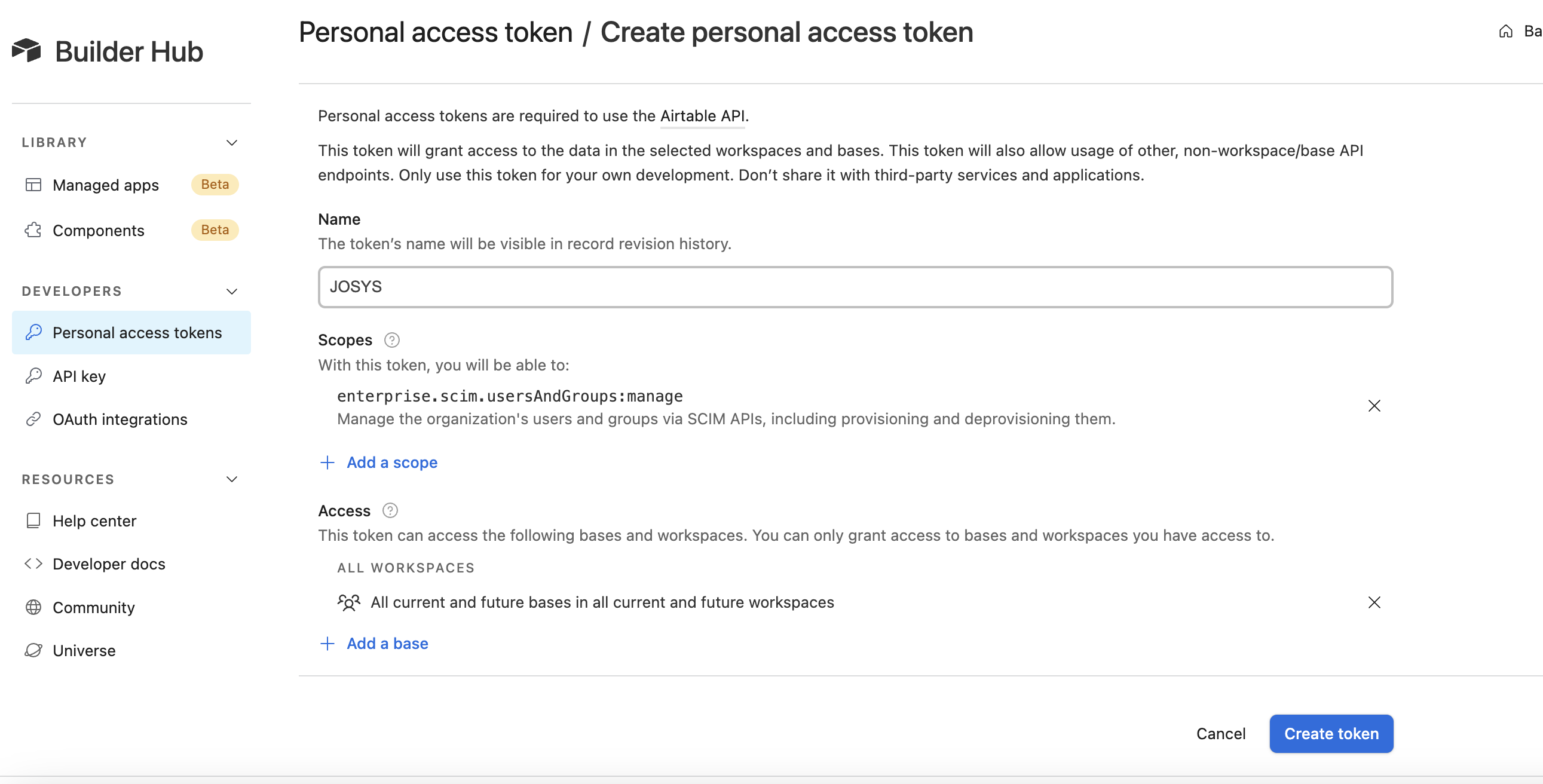1543x784 pixels.
Task: Click the Universe planet icon
Action: (33, 650)
